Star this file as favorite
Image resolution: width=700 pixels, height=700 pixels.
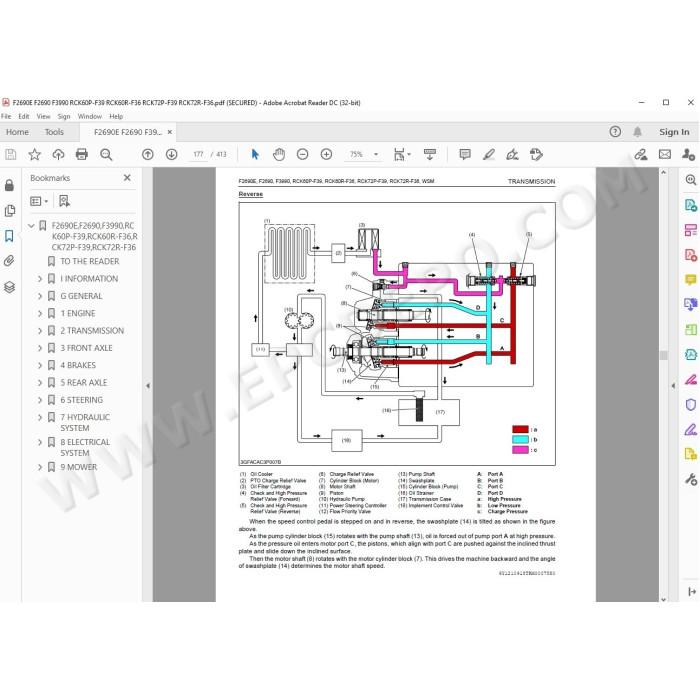point(34,154)
